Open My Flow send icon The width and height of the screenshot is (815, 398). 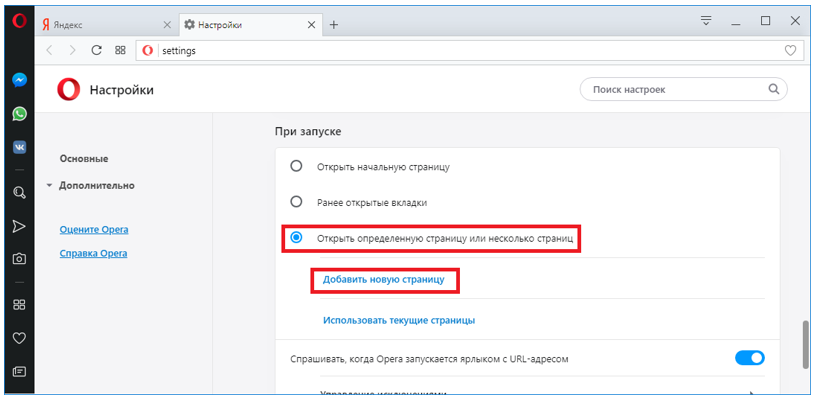click(x=19, y=226)
